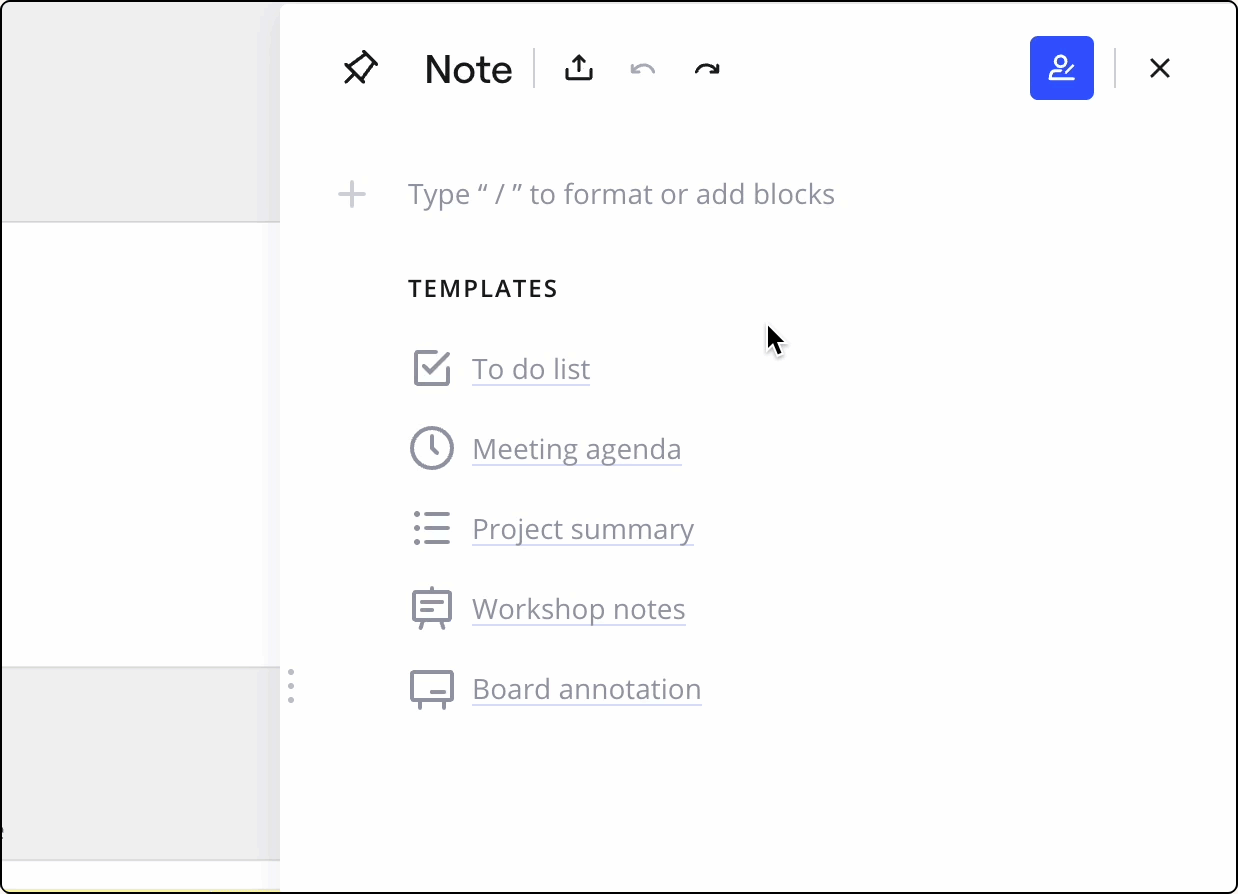Click the plus icon to add block
Image resolution: width=1238 pixels, height=894 pixels.
tap(352, 194)
